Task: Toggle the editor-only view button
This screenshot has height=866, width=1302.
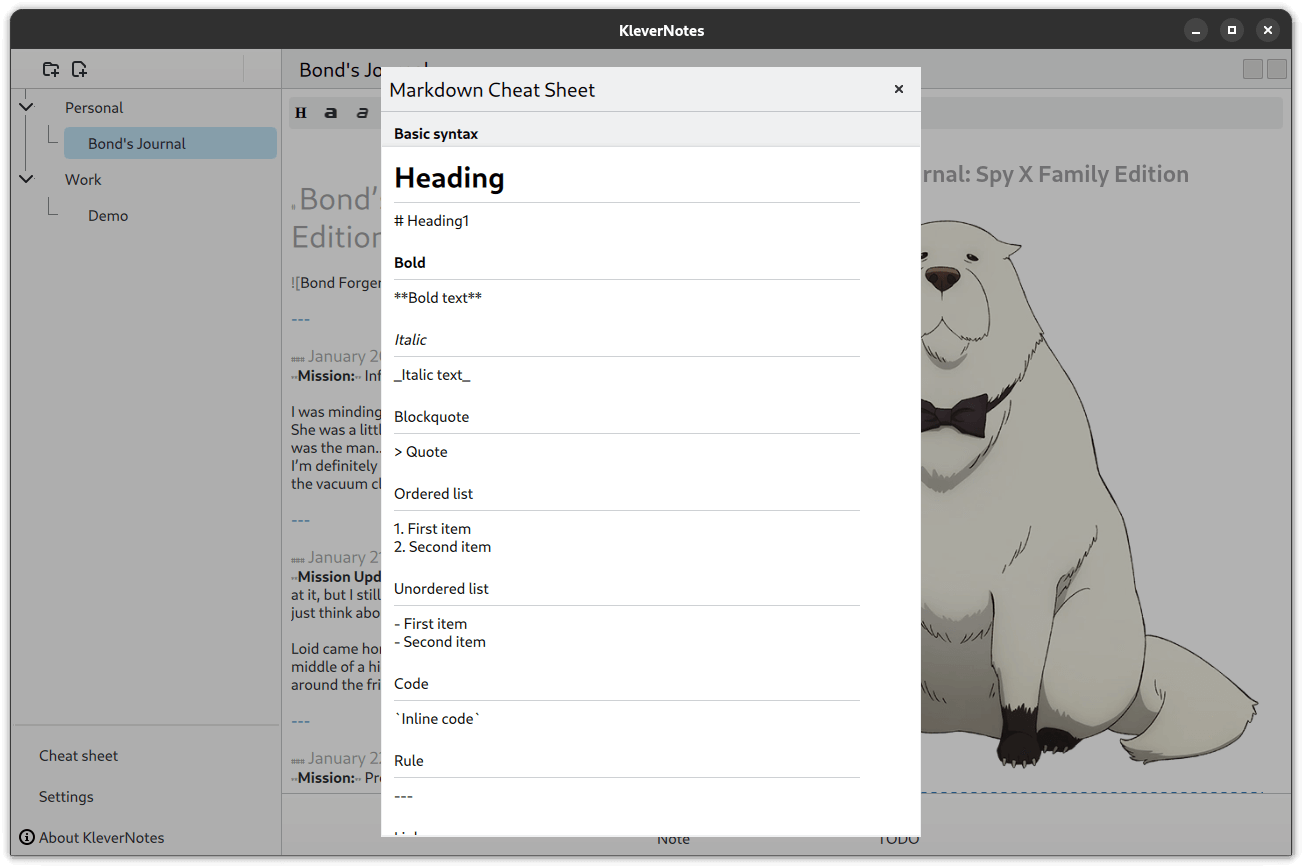Action: (x=1252, y=69)
